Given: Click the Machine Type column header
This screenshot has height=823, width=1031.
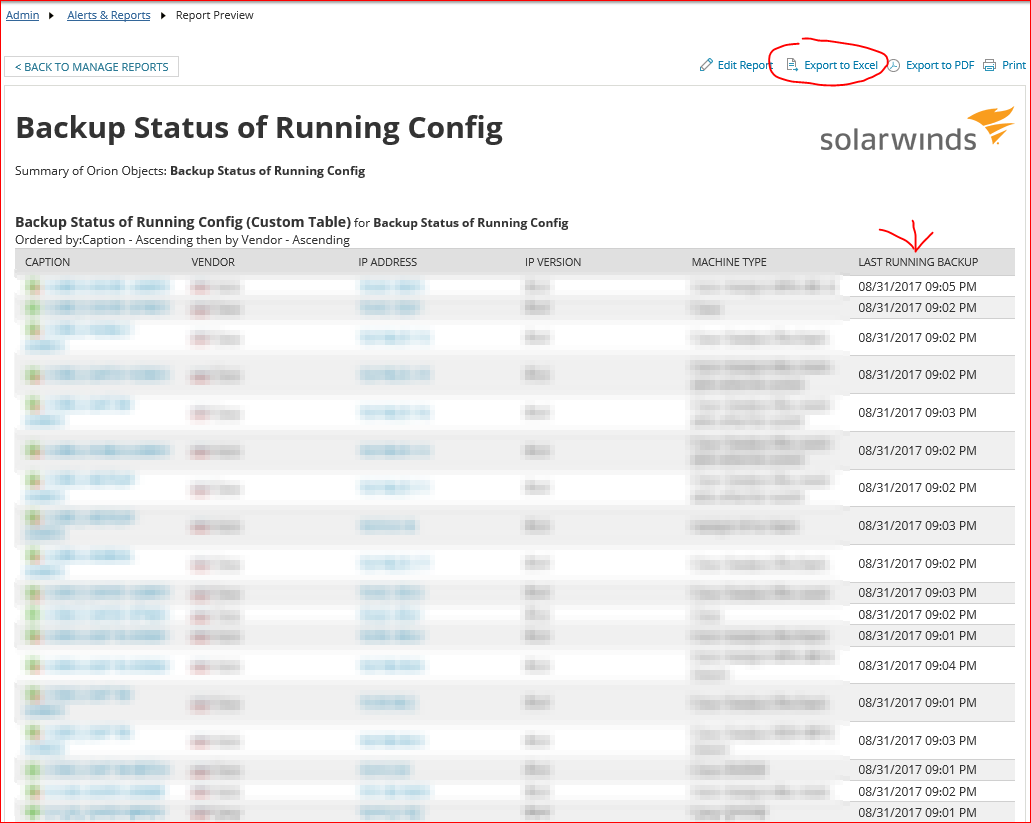Looking at the screenshot, I should coord(729,262).
